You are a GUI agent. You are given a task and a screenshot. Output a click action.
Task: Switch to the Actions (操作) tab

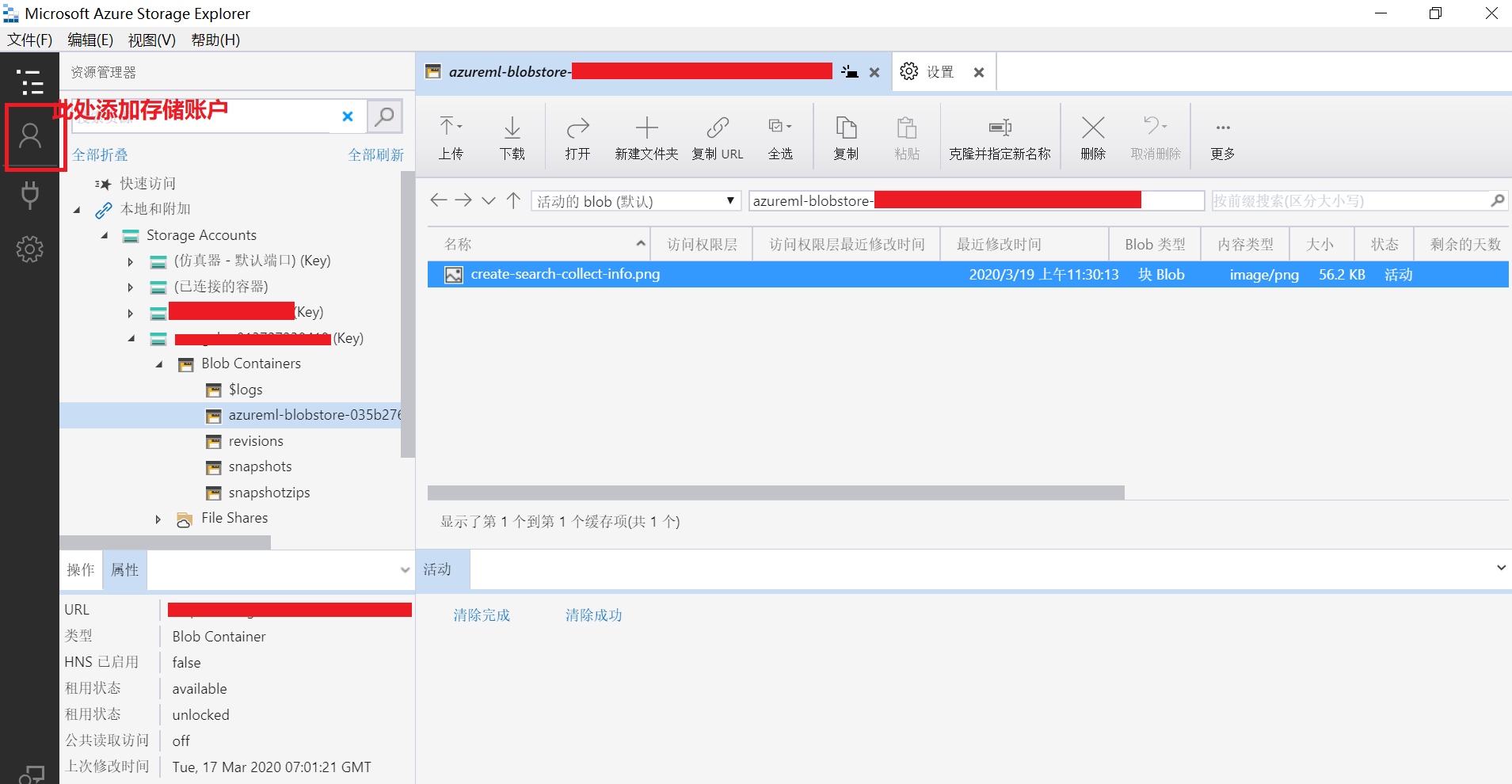tap(80, 569)
